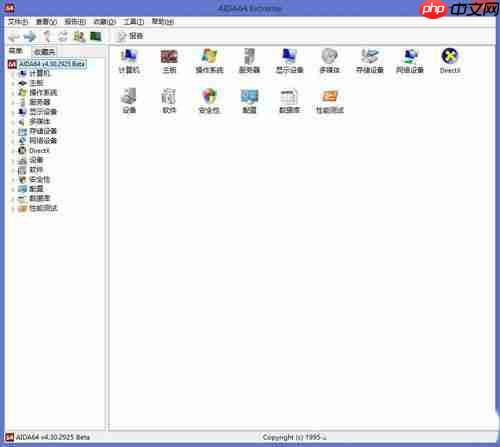This screenshot has width=500, height=447.
Task: Open the 报告(R) menu
Action: 75,22
